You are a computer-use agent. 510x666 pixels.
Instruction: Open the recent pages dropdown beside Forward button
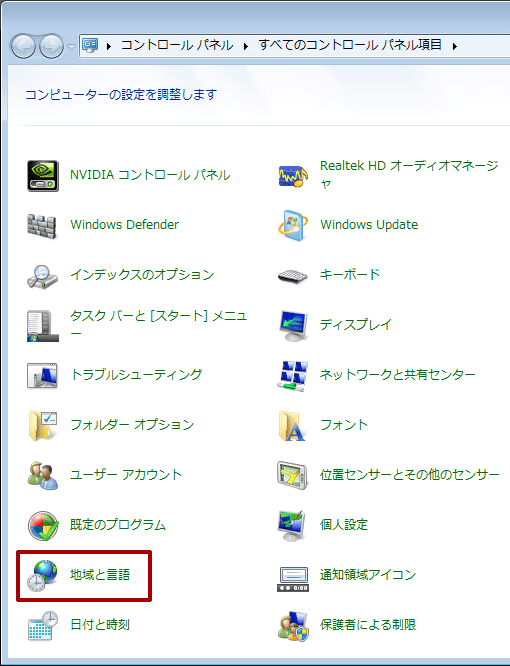point(71,46)
